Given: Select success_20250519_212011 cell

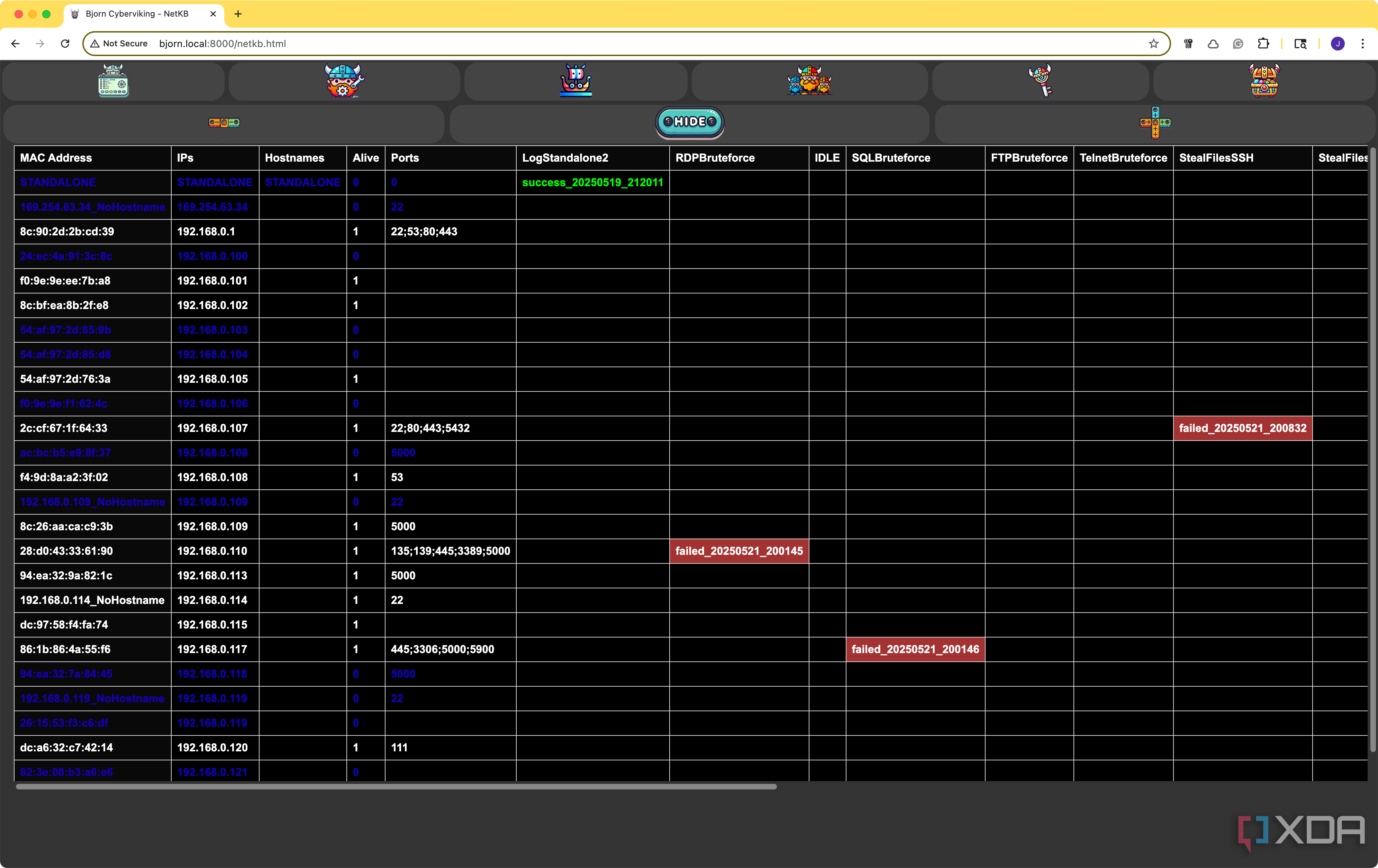Looking at the screenshot, I should coord(592,182).
